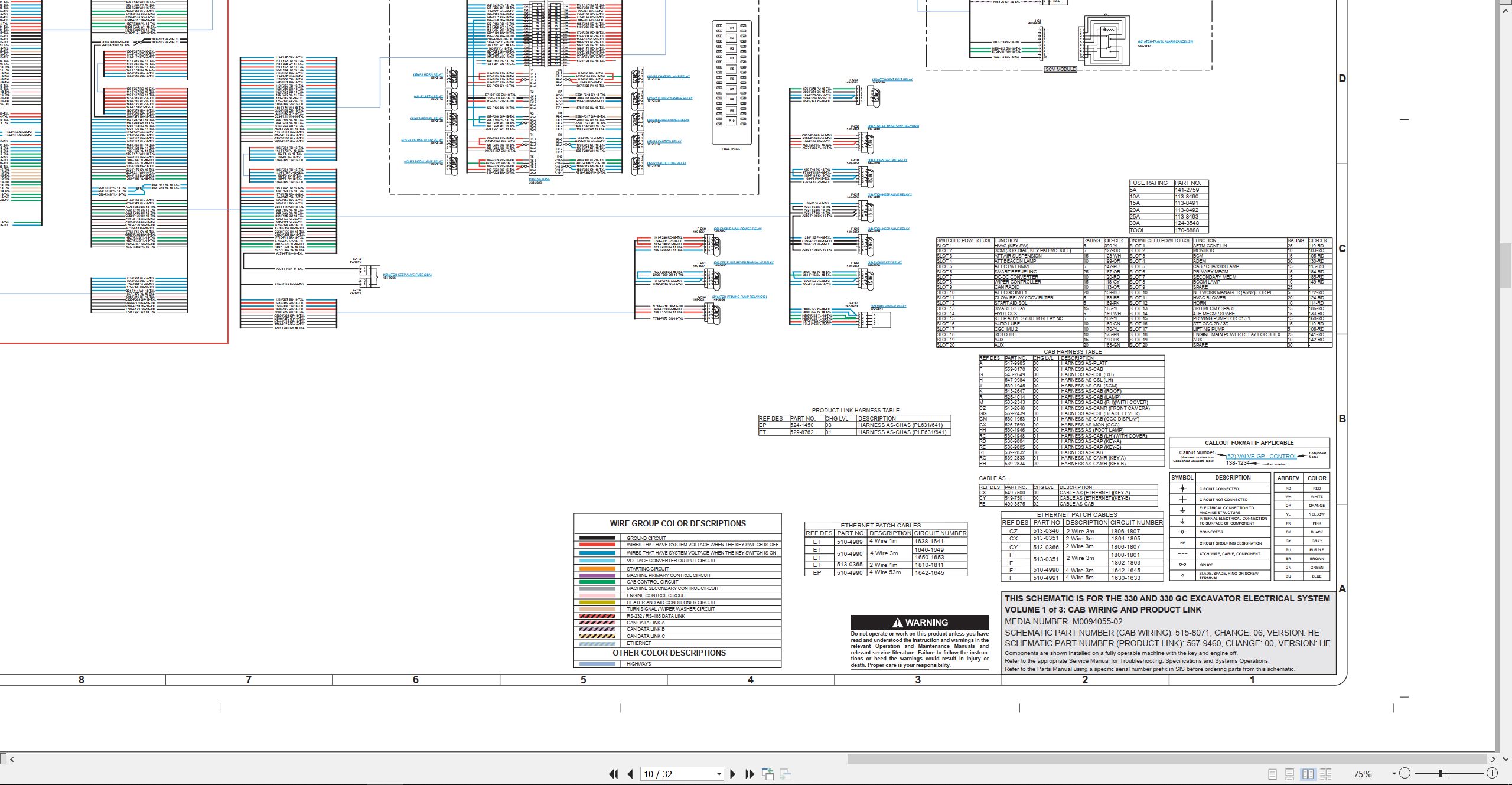The height and width of the screenshot is (785, 1512).
Task: Click the zoom in plus button
Action: [x=1492, y=773]
